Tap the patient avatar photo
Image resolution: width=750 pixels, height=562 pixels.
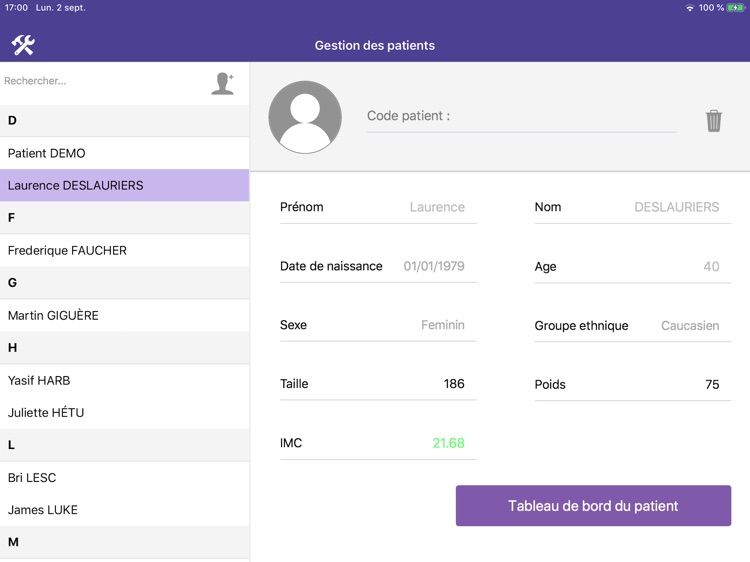coord(305,117)
